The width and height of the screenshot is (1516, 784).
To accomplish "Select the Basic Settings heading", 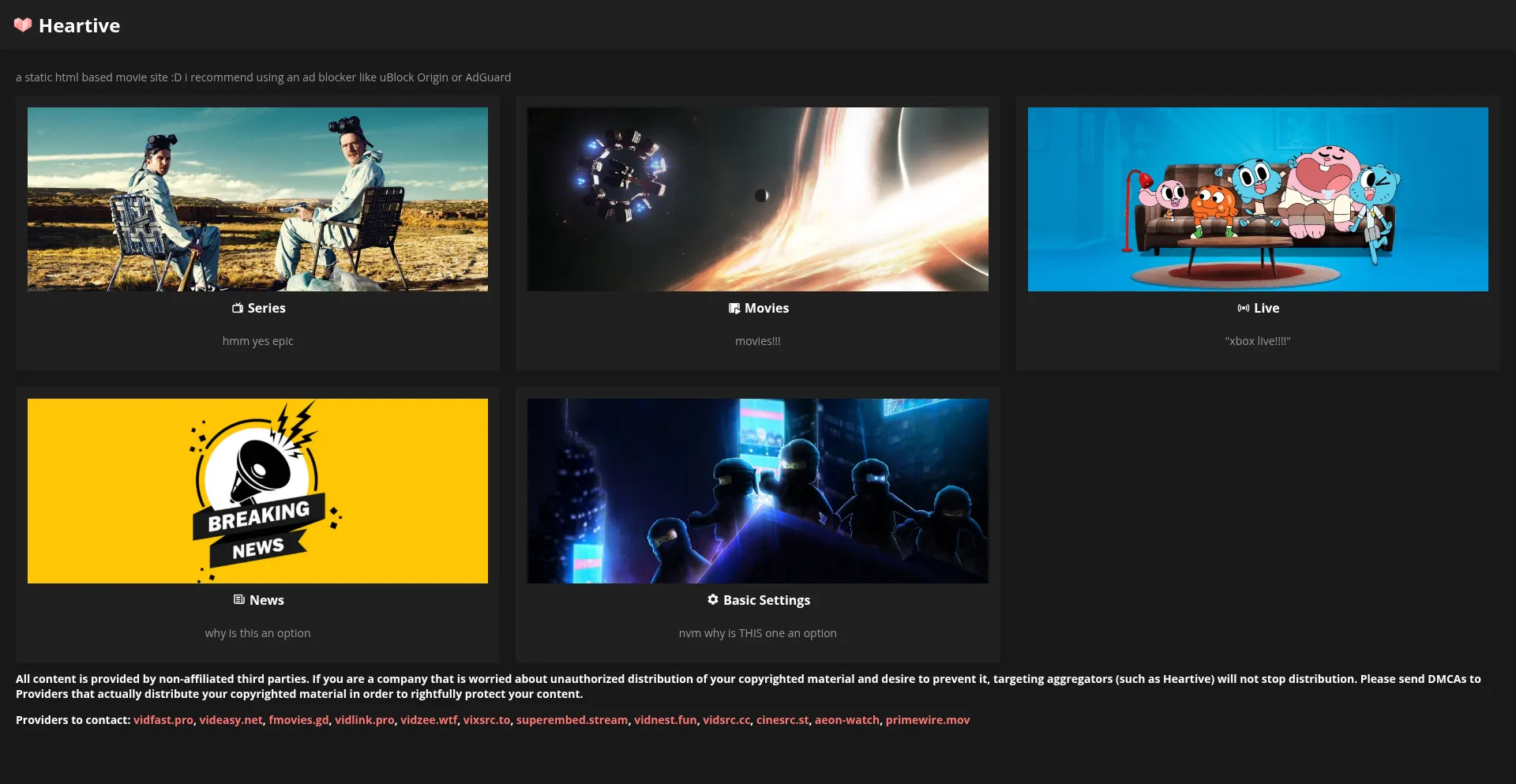I will click(x=767, y=600).
